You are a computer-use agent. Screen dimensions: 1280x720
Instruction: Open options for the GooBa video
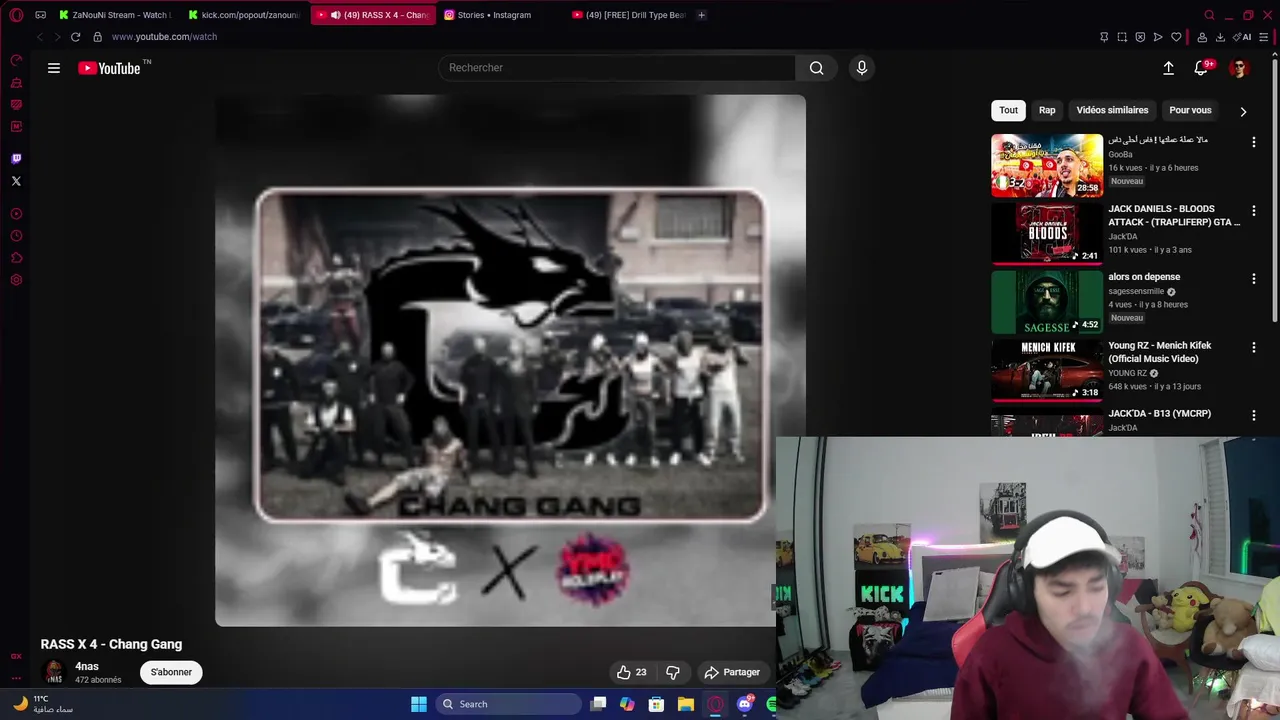(x=1253, y=142)
